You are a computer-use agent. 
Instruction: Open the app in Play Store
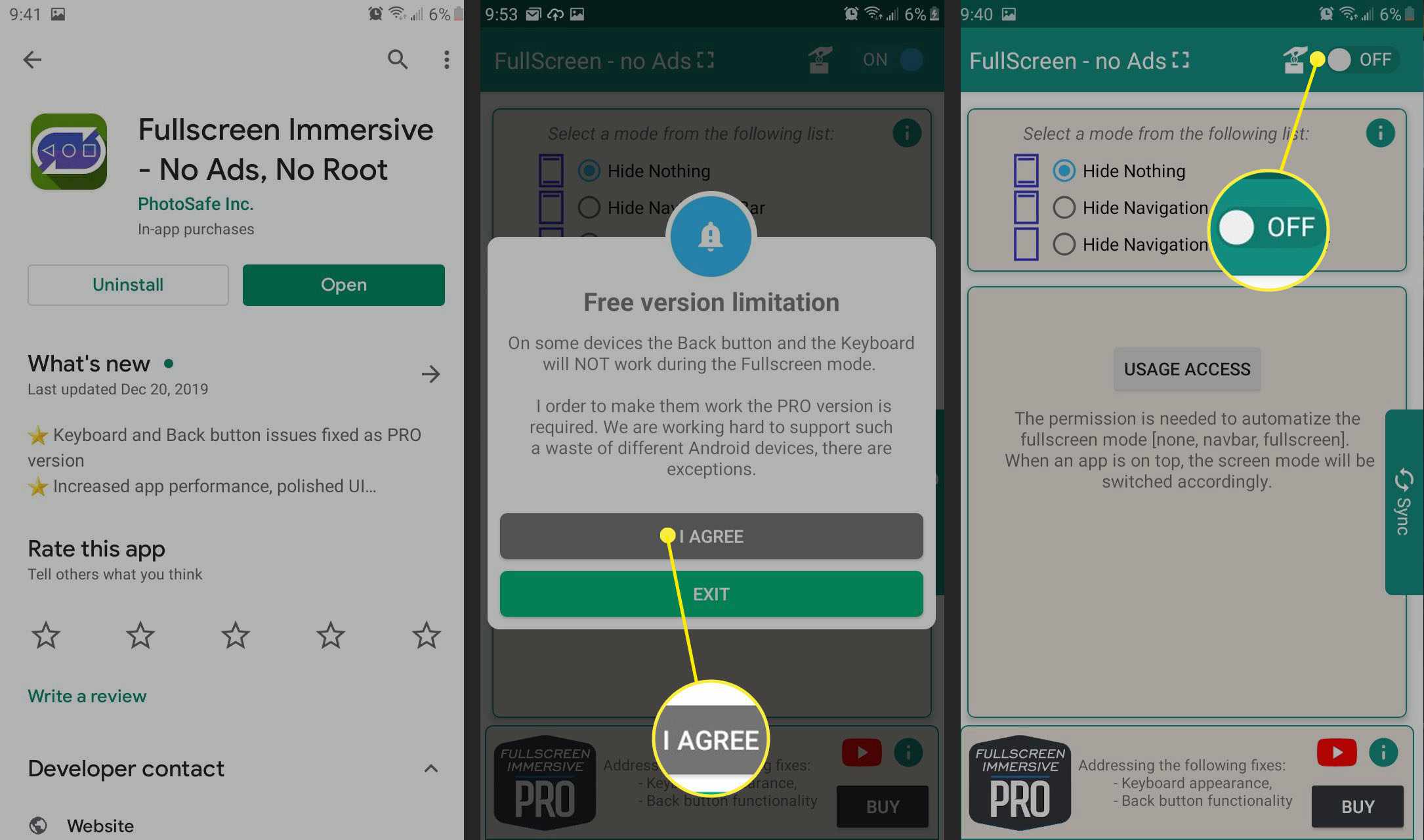(x=343, y=284)
